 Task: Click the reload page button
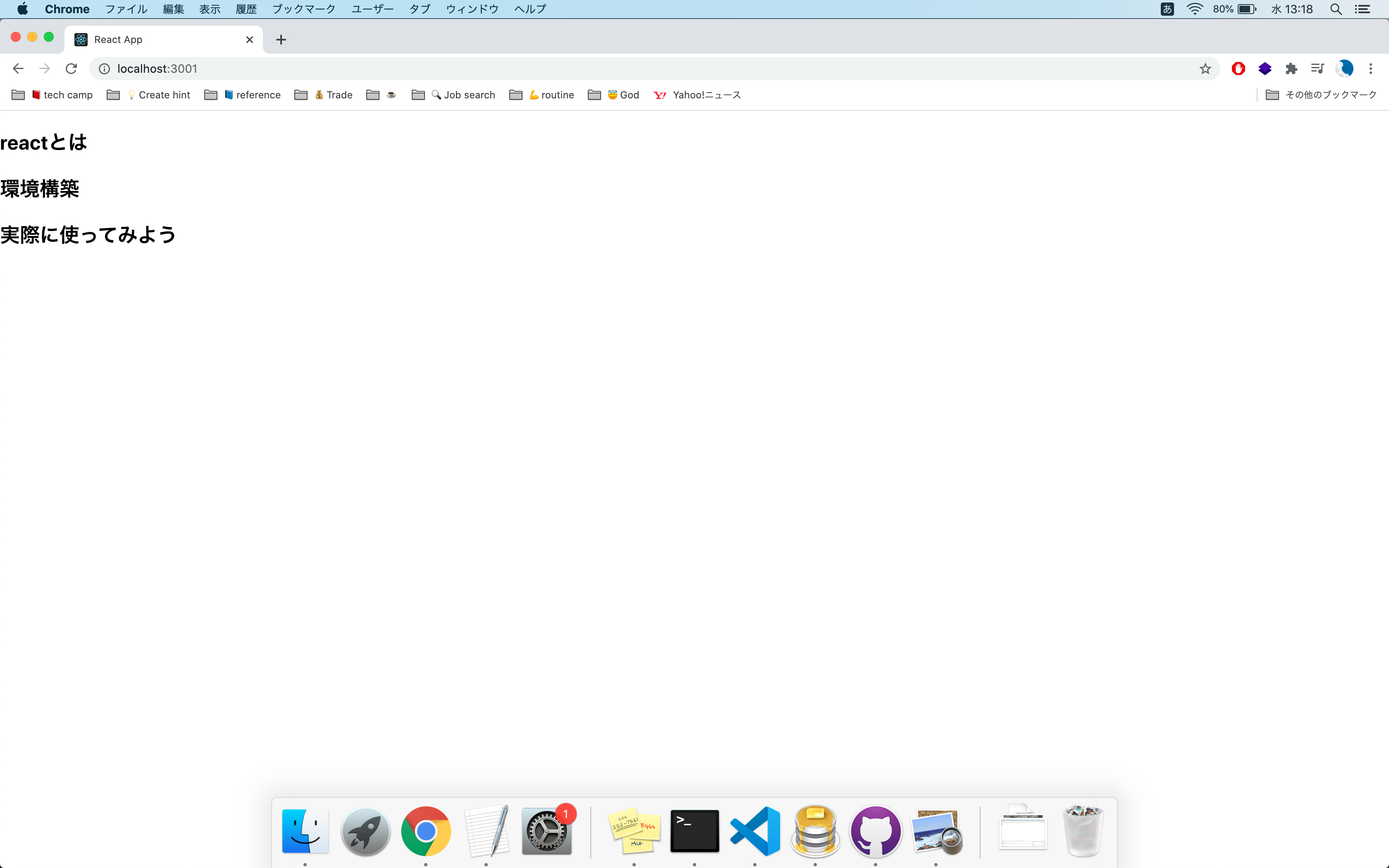[x=71, y=68]
